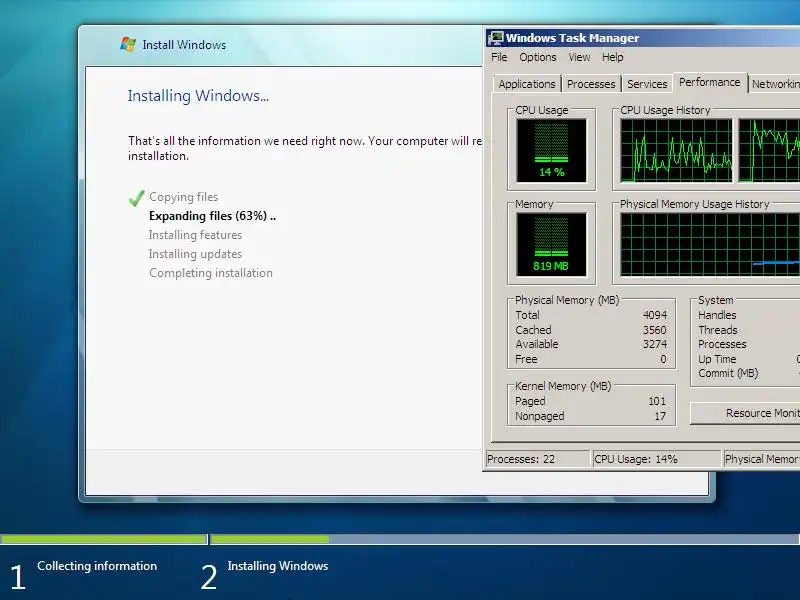This screenshot has height=600, width=800.
Task: Click the Total label under Physical Memory
Action: point(527,315)
